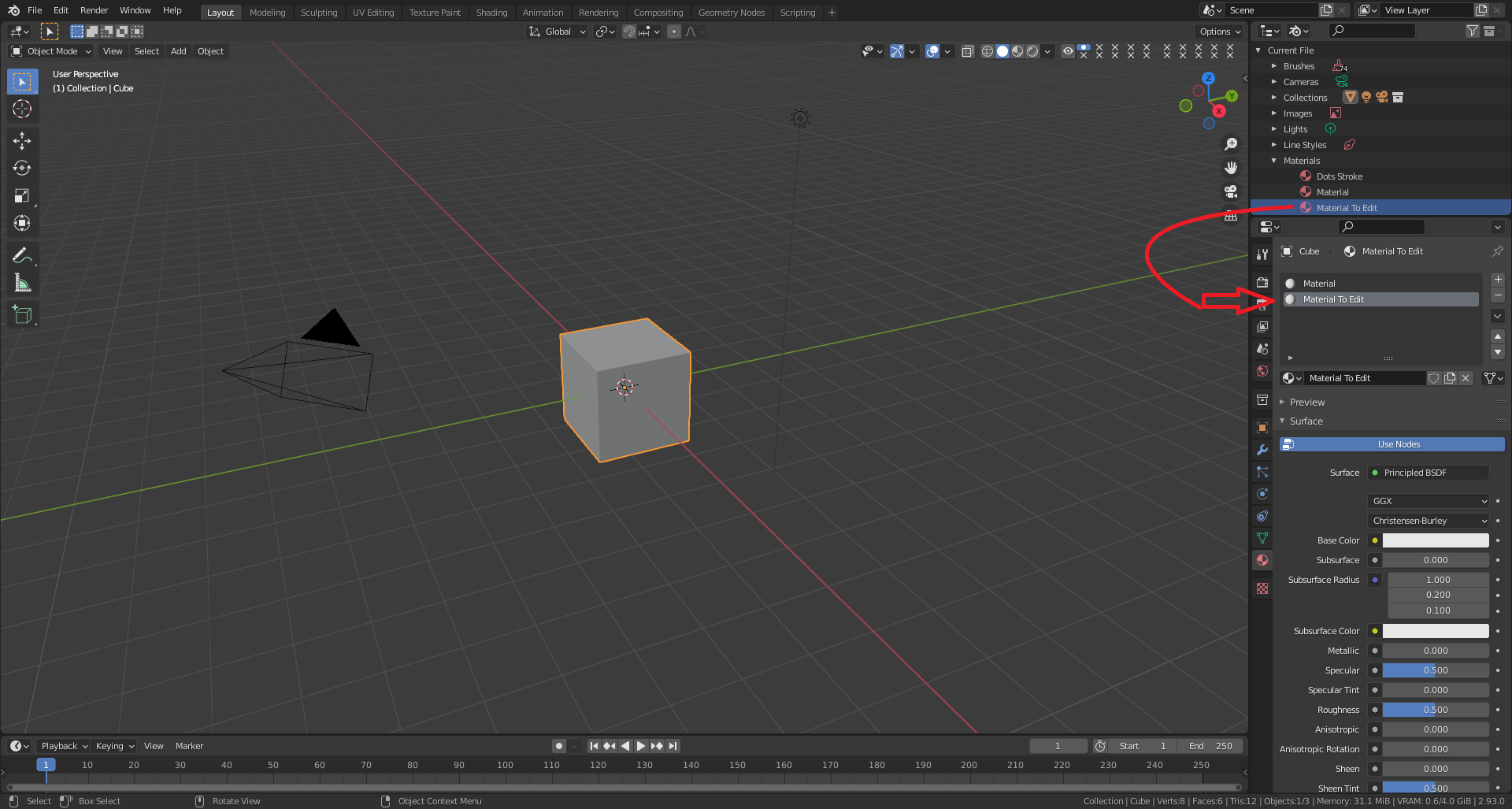Switch to the UV Editing workspace tab

(373, 13)
